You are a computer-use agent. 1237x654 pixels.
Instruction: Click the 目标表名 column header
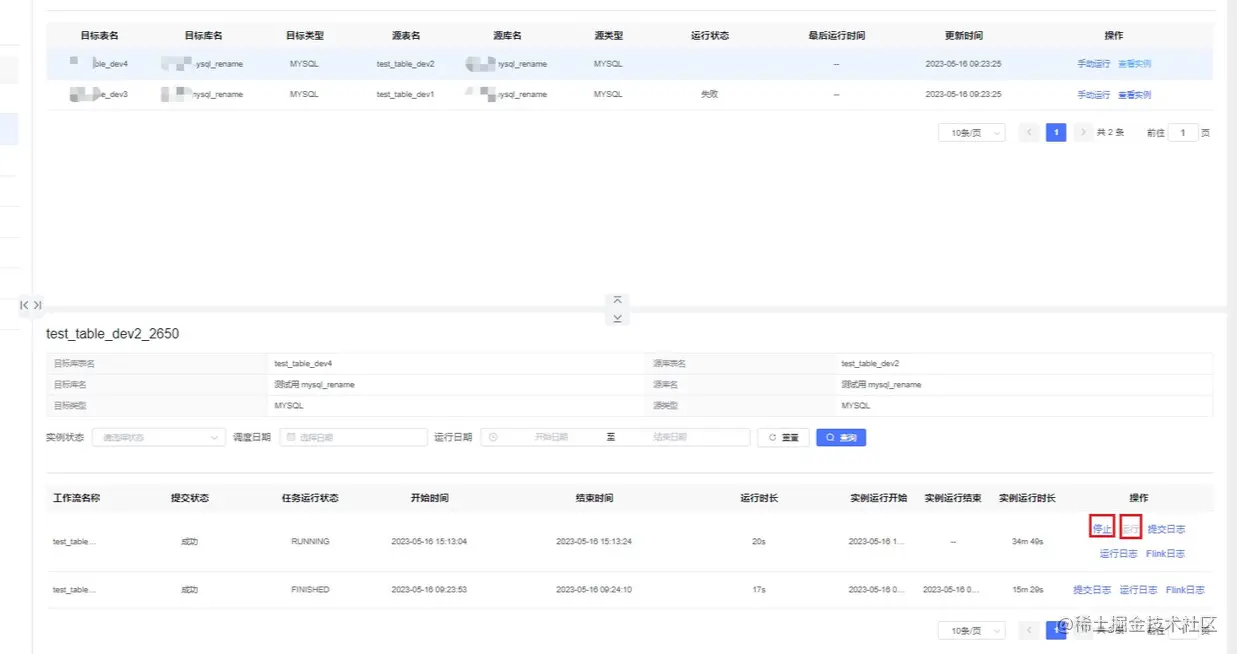click(x=99, y=35)
